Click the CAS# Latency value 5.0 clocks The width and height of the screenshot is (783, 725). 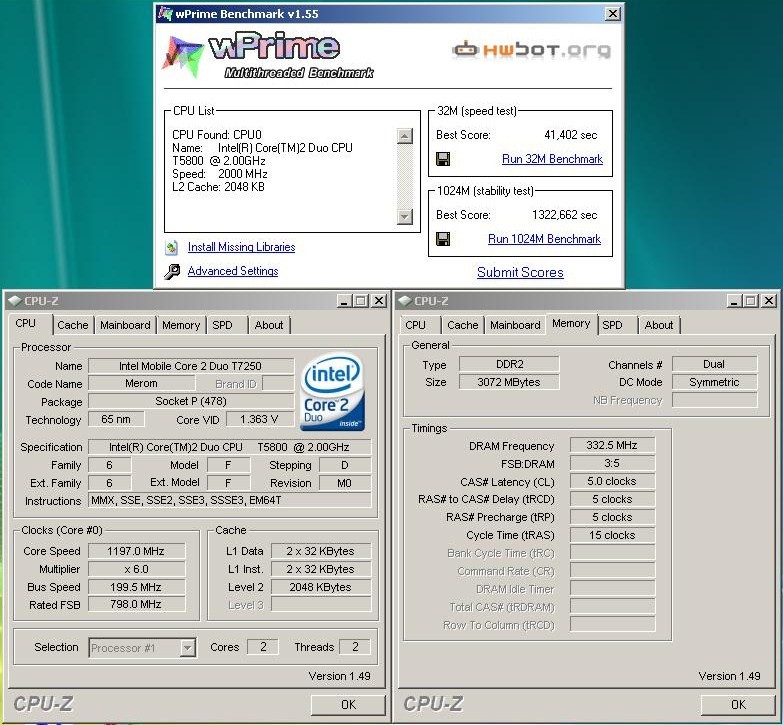612,481
